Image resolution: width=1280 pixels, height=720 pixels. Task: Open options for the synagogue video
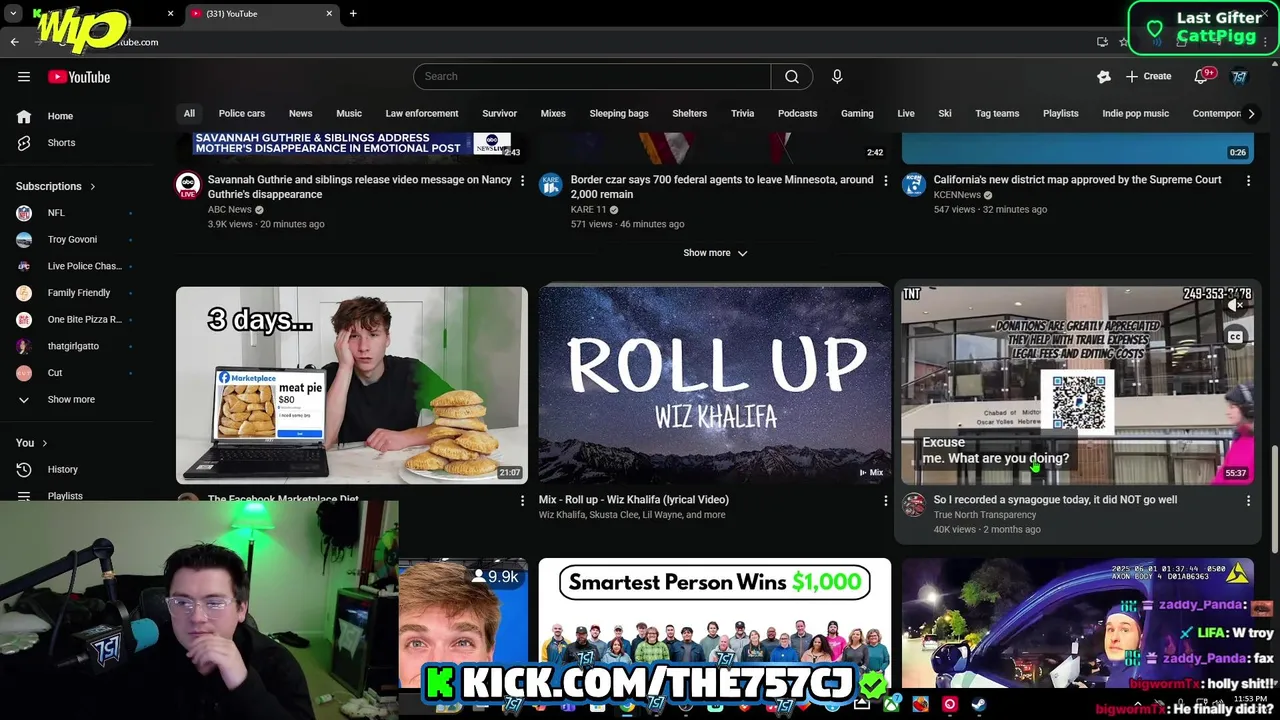[x=1248, y=500]
